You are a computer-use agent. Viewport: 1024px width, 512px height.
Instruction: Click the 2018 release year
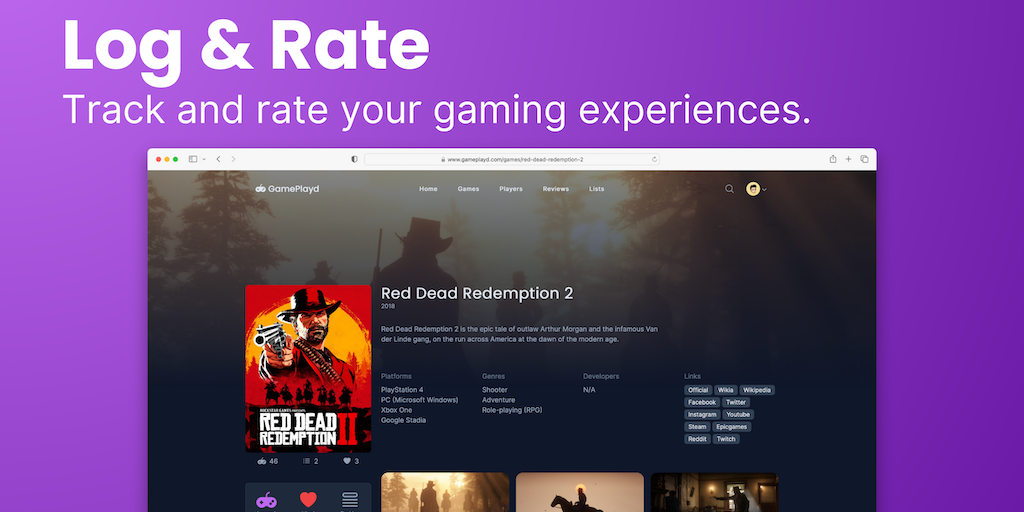[x=388, y=306]
